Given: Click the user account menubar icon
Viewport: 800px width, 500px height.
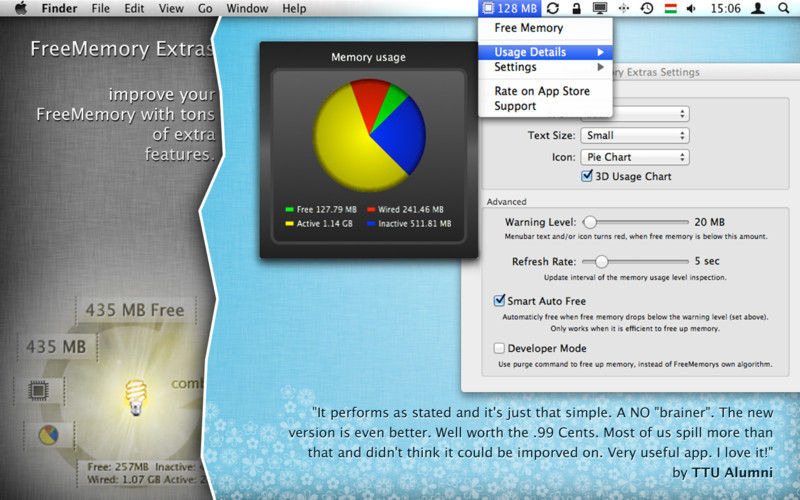Looking at the screenshot, I should [758, 8].
